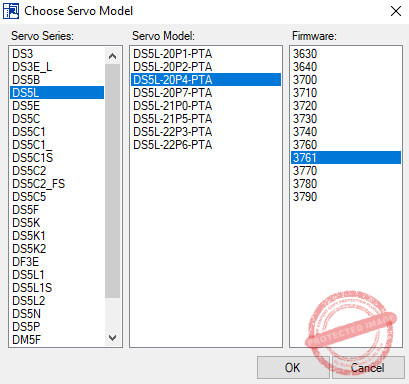Select DS3E_L servo series
409x384 pixels.
57,67
